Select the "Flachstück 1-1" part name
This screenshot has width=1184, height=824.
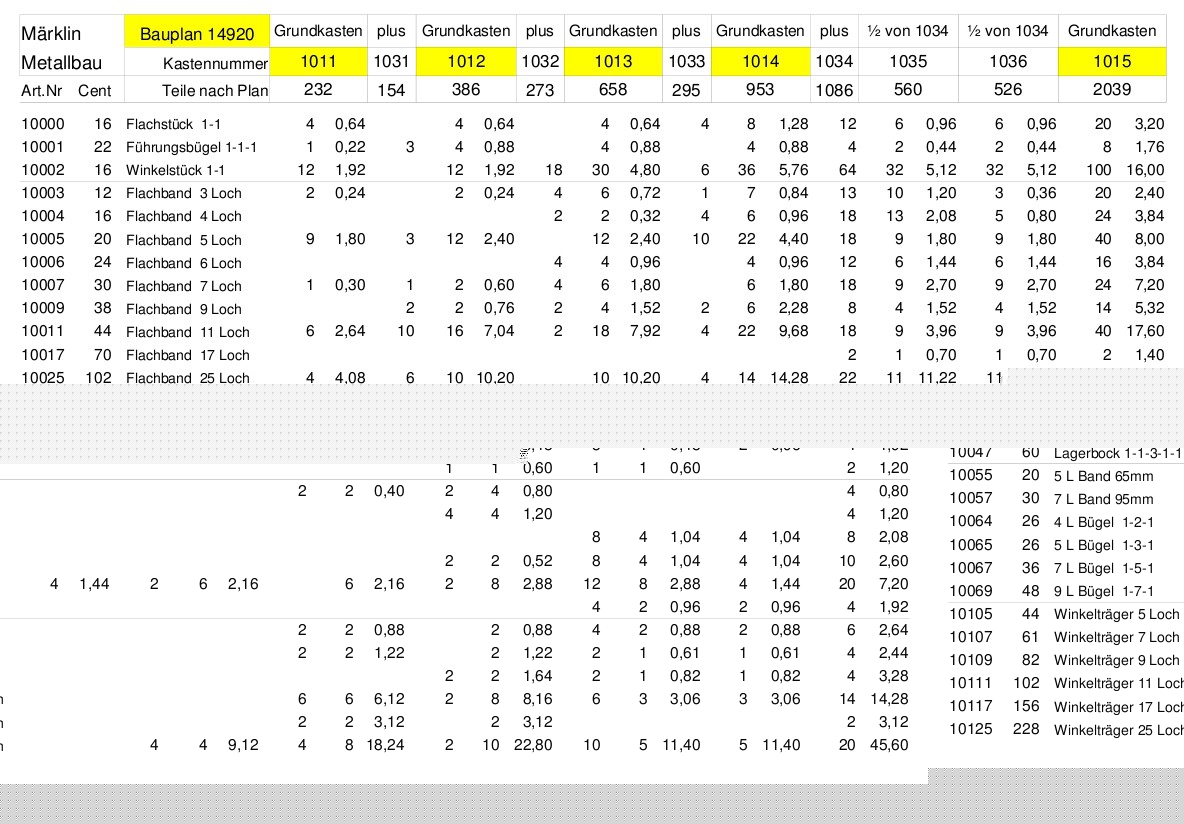(x=174, y=124)
